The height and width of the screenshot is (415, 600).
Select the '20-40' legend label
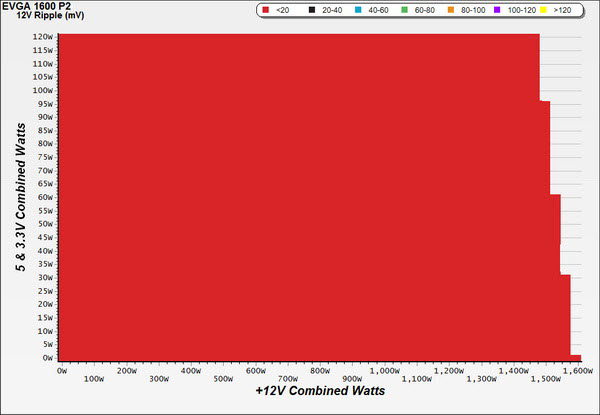pyautogui.click(x=332, y=10)
